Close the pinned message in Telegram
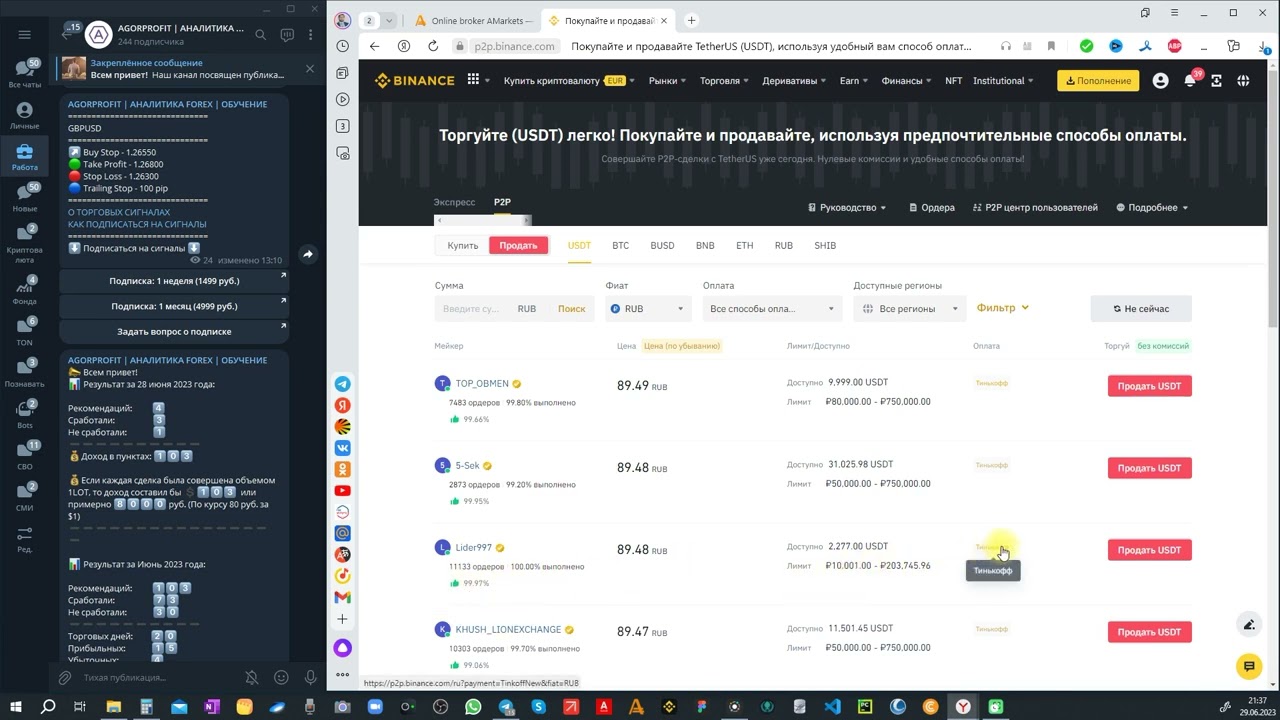Screen dimensions: 1280x720 (x=310, y=68)
